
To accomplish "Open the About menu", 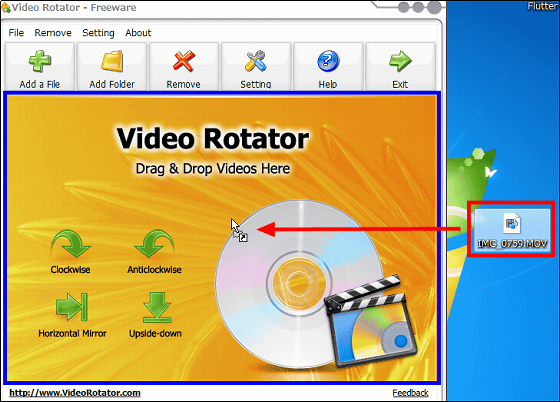I will pyautogui.click(x=138, y=33).
